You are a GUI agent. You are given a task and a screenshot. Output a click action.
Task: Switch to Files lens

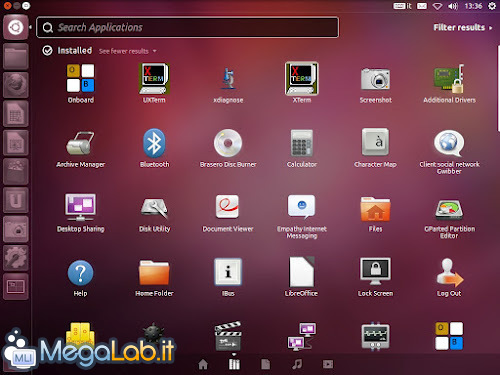pos(265,364)
